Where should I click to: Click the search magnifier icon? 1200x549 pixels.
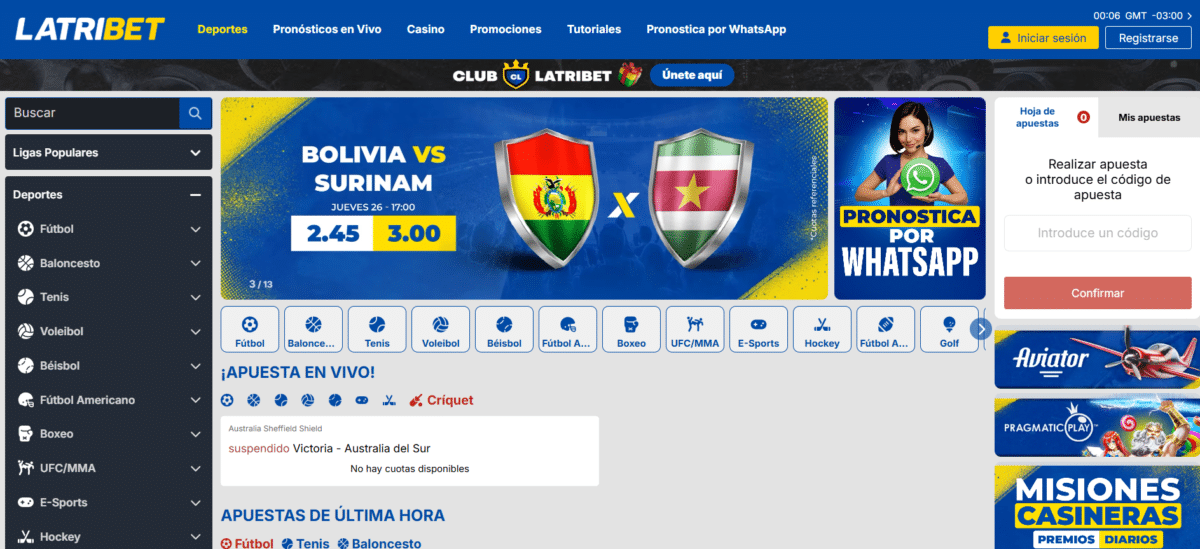(195, 113)
